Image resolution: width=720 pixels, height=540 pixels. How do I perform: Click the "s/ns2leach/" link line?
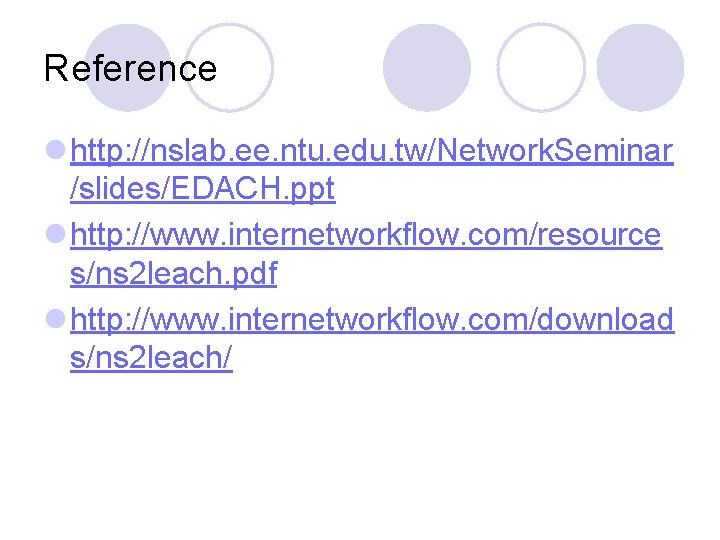tap(151, 356)
